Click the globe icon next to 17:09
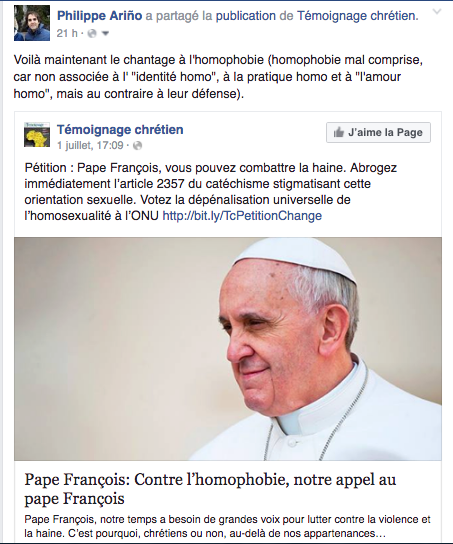453x544 pixels. (x=138, y=145)
